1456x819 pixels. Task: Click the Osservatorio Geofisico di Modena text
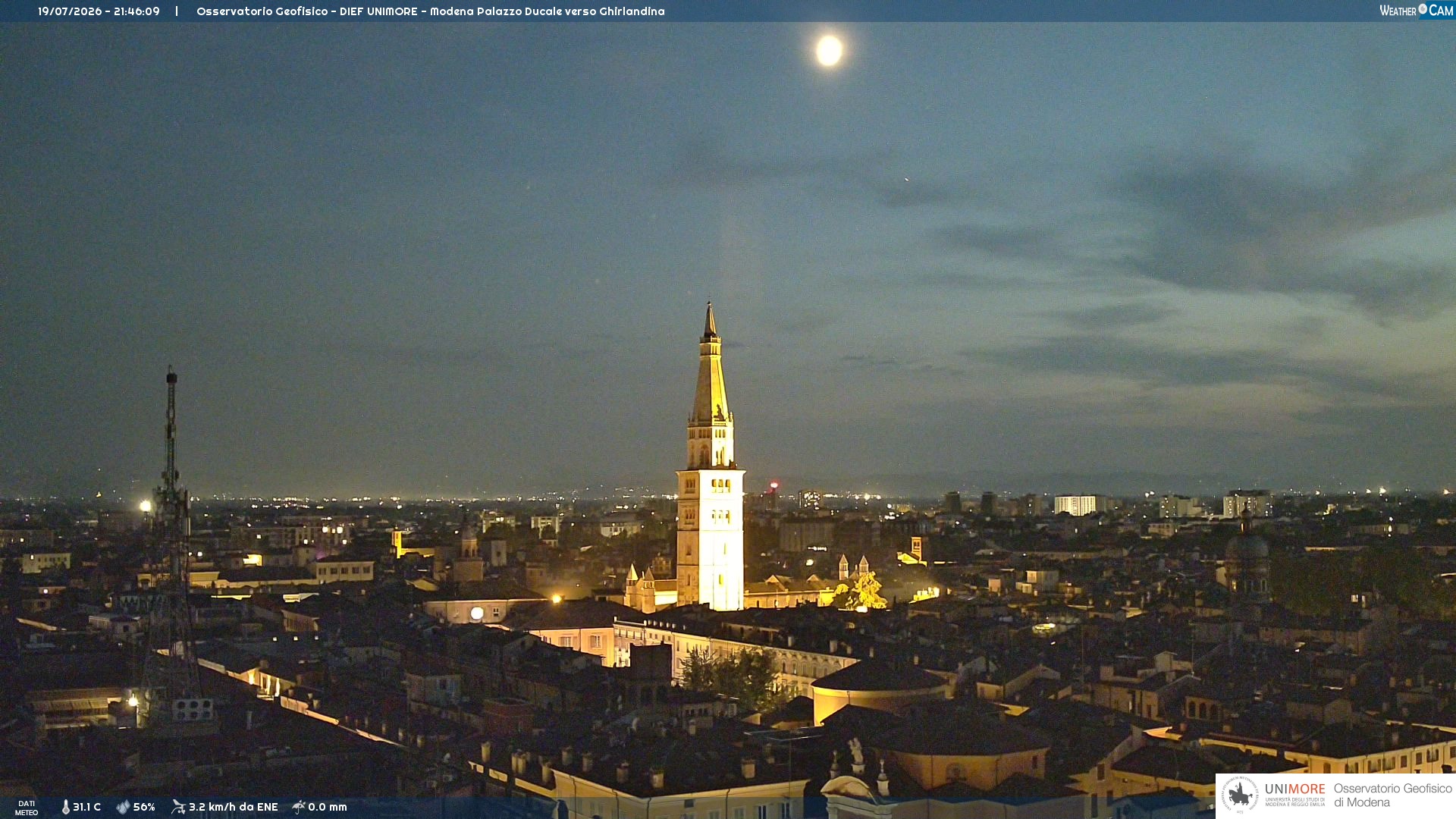[1392, 795]
